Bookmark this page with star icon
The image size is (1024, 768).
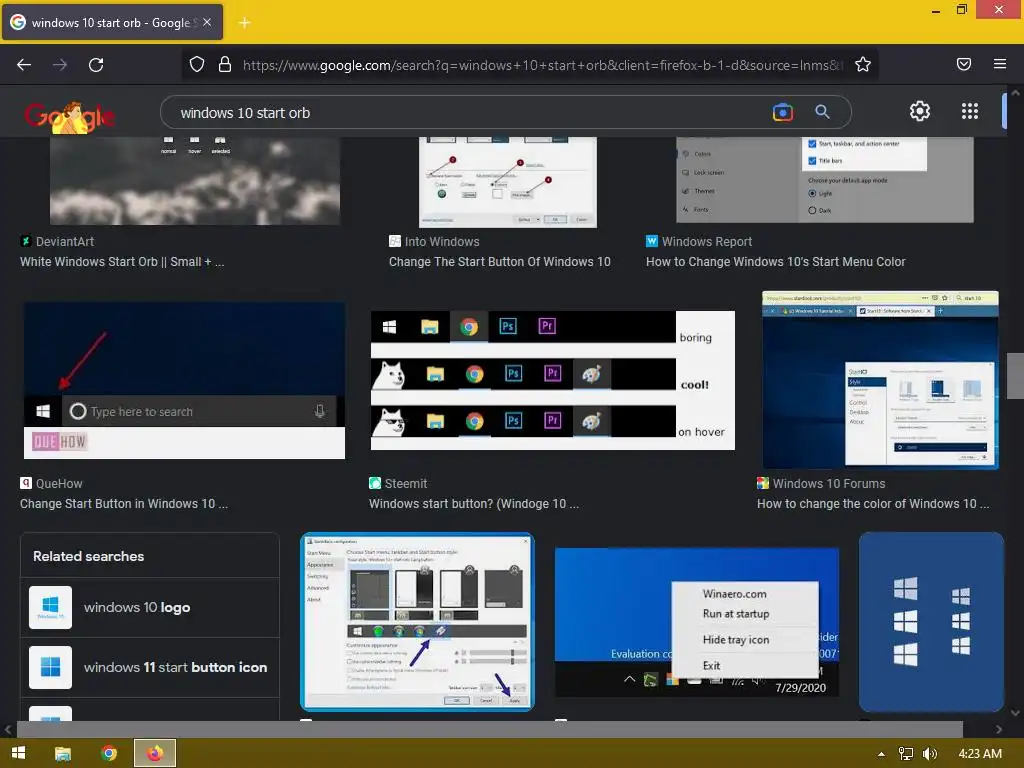[863, 64]
